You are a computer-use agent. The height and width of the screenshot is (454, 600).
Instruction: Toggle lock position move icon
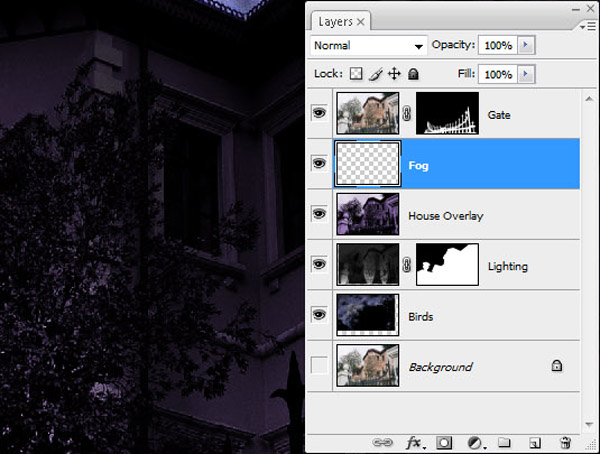click(394, 73)
